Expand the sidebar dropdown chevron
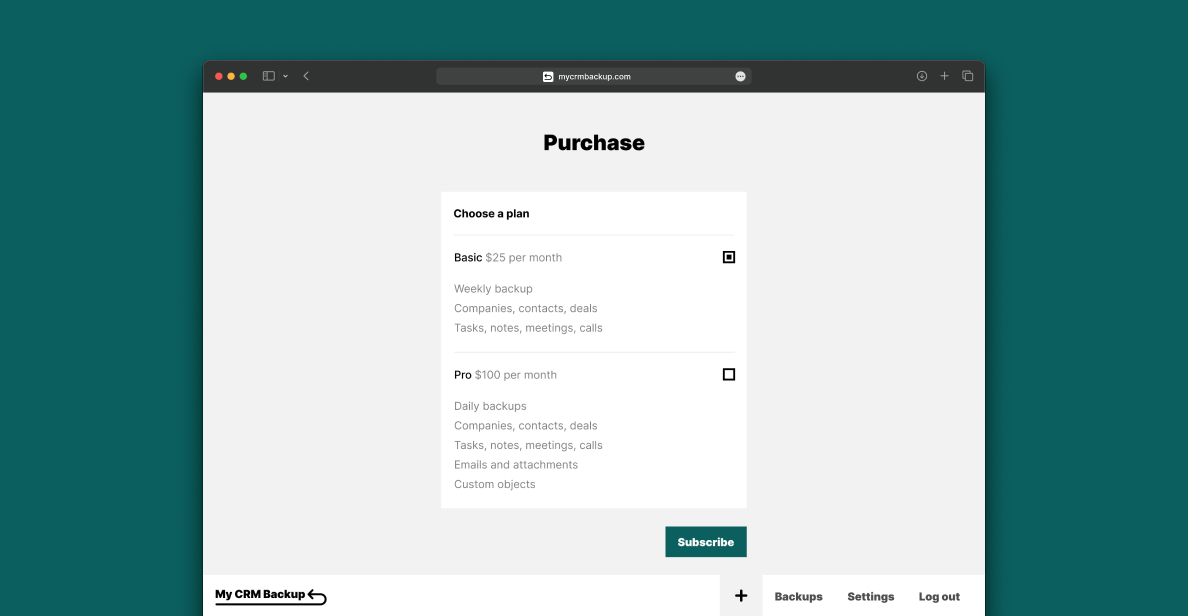The width and height of the screenshot is (1188, 616). 286,76
